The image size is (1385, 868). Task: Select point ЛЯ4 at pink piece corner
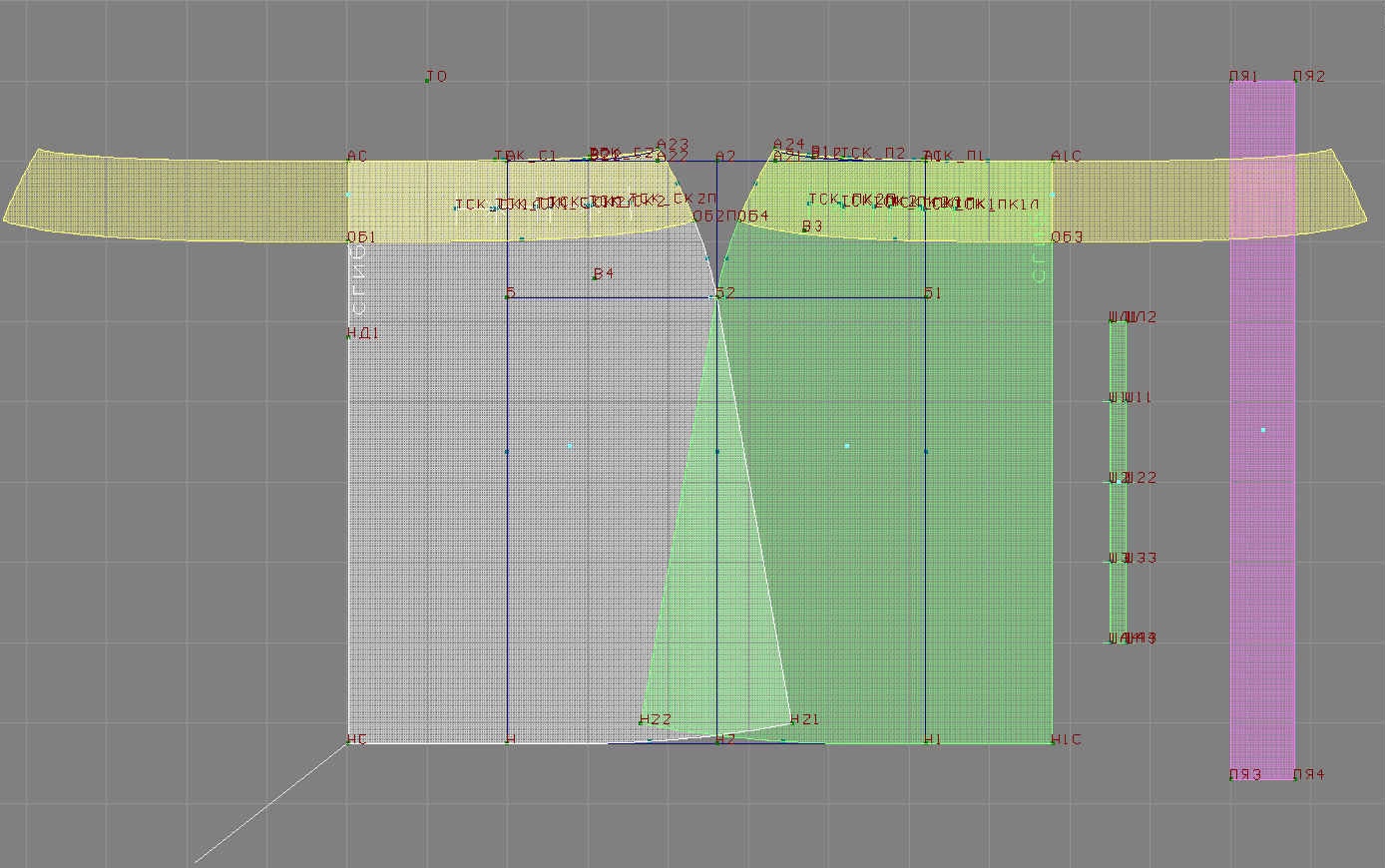click(1295, 778)
